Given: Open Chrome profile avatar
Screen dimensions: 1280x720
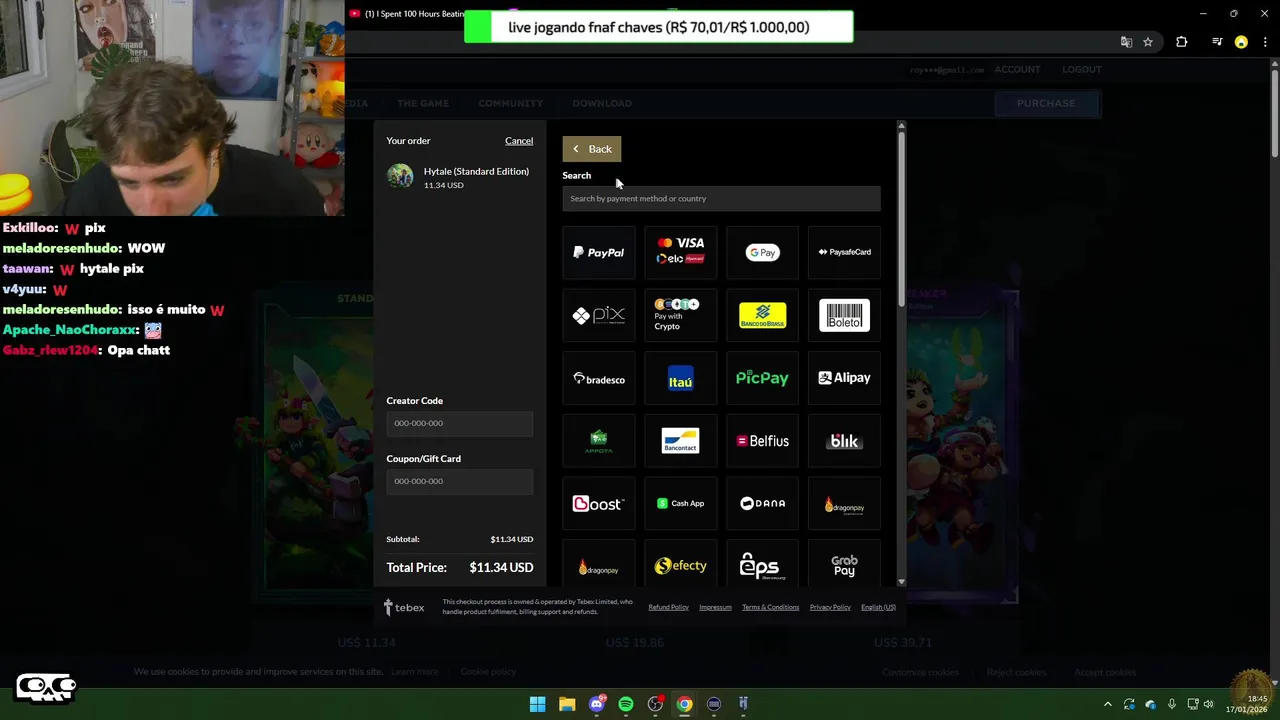Looking at the screenshot, I should [x=1241, y=42].
